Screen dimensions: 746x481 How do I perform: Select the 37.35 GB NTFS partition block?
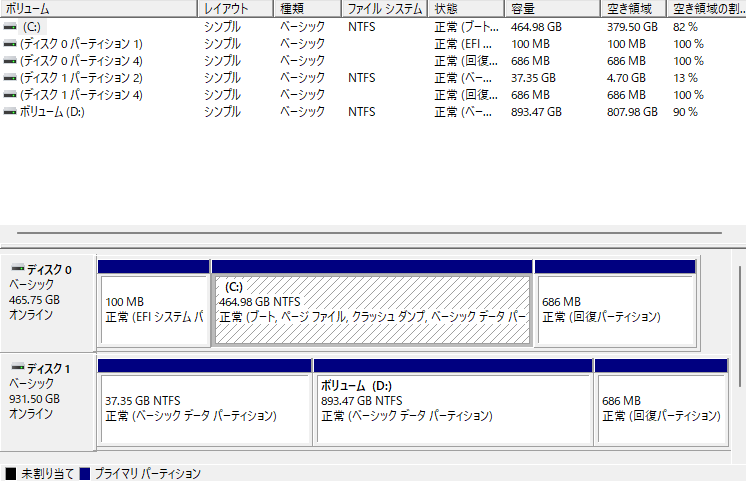(204, 408)
